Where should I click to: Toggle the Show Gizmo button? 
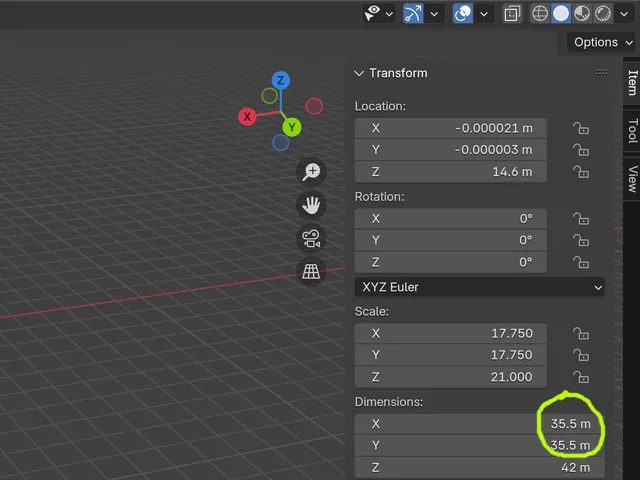click(413, 14)
